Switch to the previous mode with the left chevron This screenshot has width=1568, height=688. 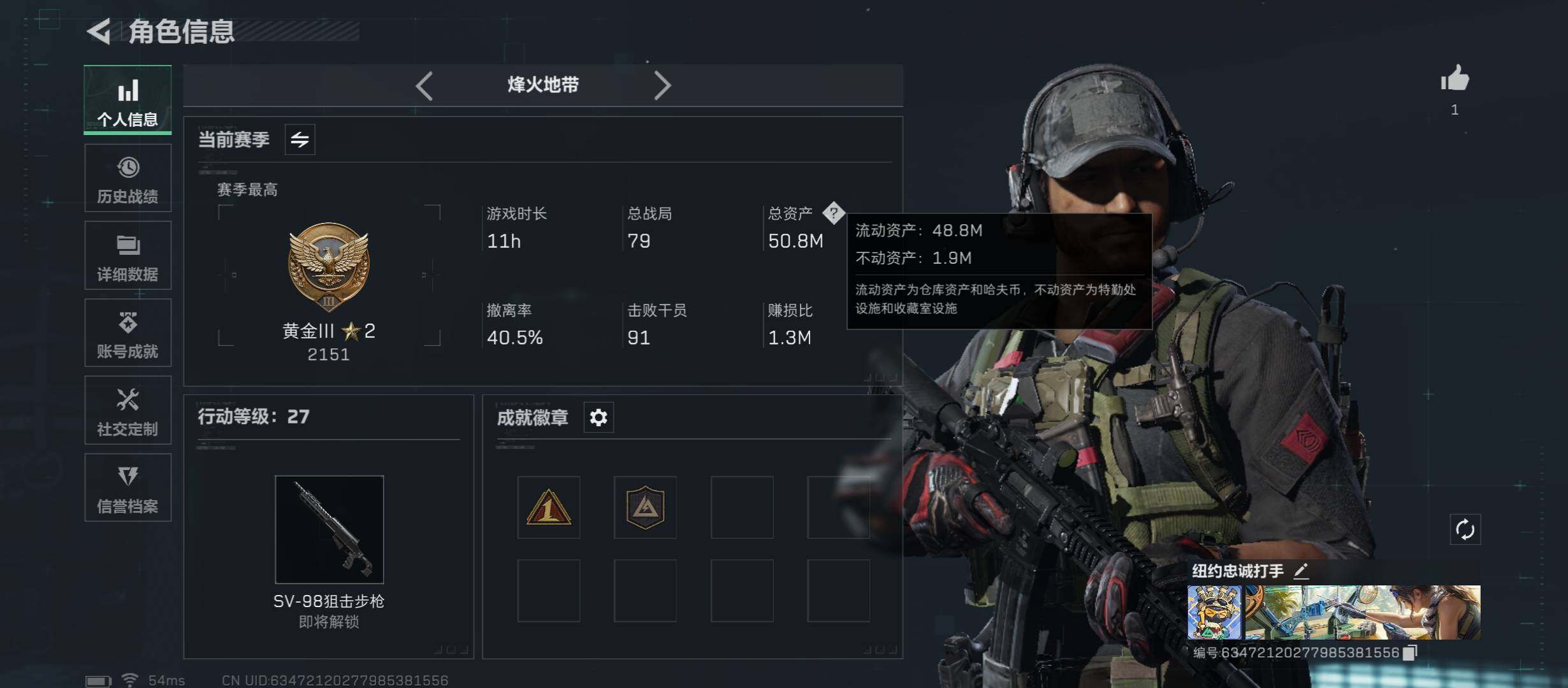point(425,85)
